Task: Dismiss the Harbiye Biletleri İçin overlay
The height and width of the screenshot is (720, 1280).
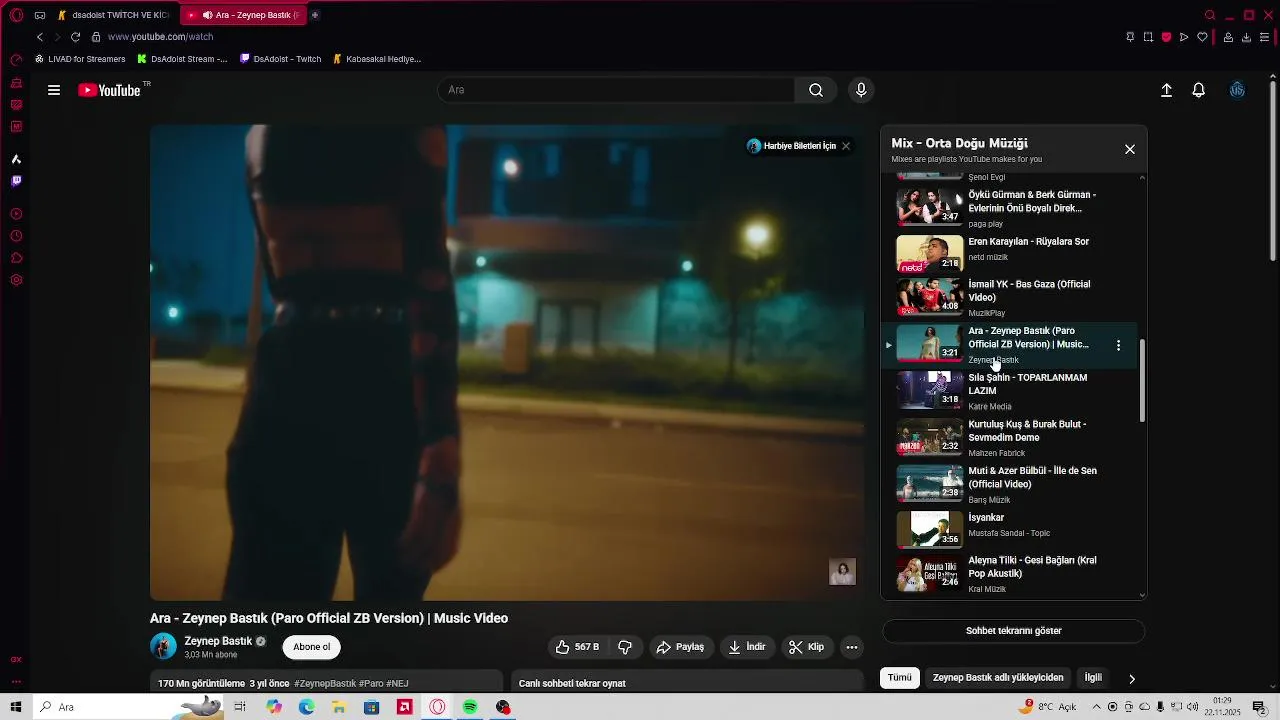Action: point(846,146)
